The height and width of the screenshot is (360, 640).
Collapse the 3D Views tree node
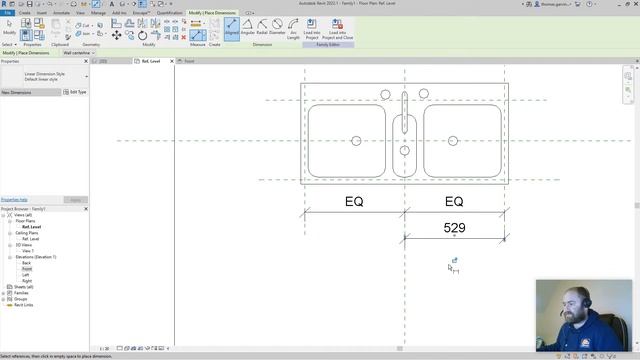point(10,245)
